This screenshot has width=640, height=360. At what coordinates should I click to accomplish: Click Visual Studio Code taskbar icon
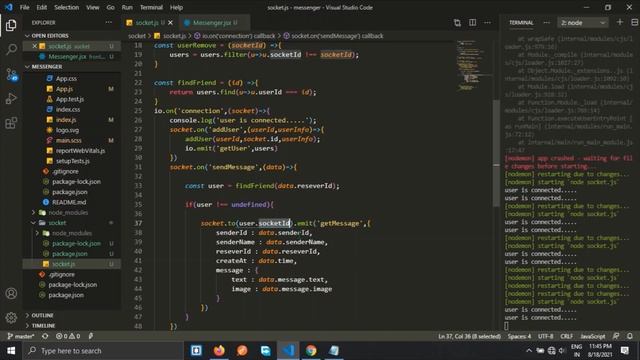pos(288,351)
